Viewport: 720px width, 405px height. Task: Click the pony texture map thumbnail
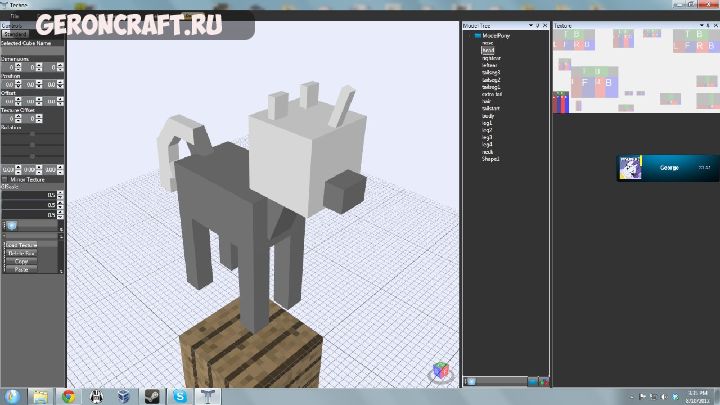(636, 71)
